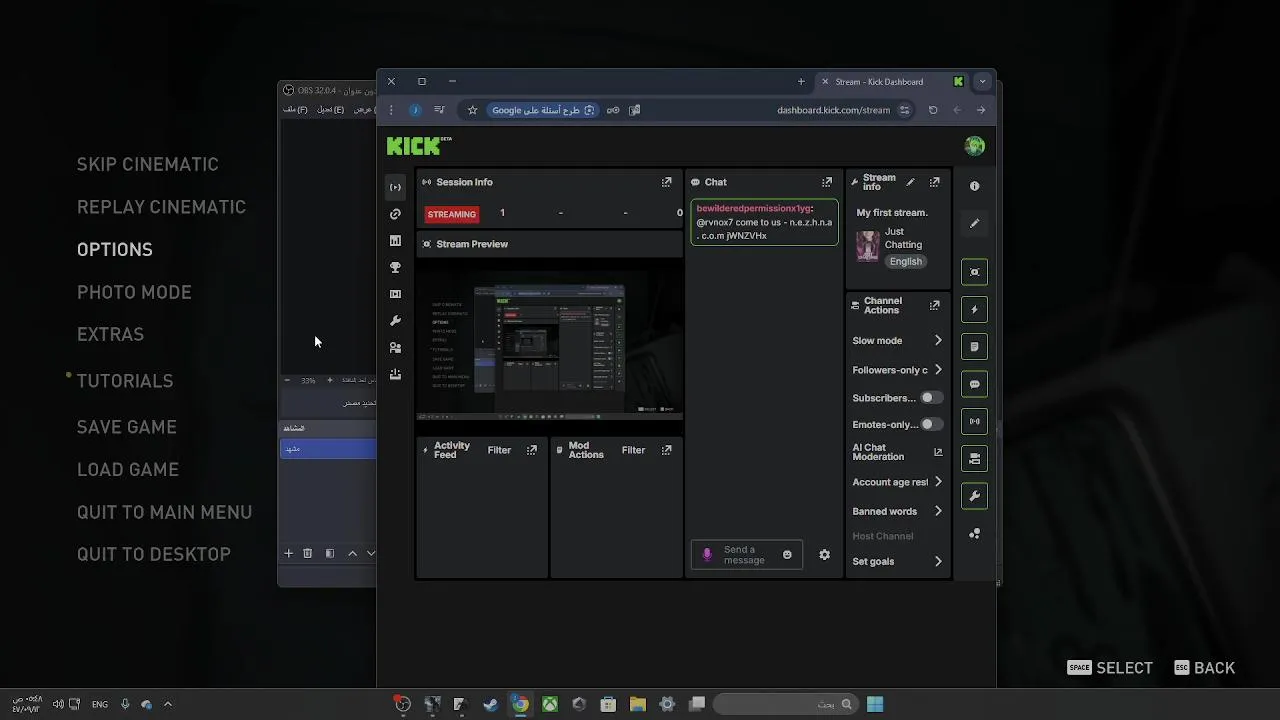The width and height of the screenshot is (1280, 720).
Task: Pop out the Session Info panel
Action: coord(666,182)
